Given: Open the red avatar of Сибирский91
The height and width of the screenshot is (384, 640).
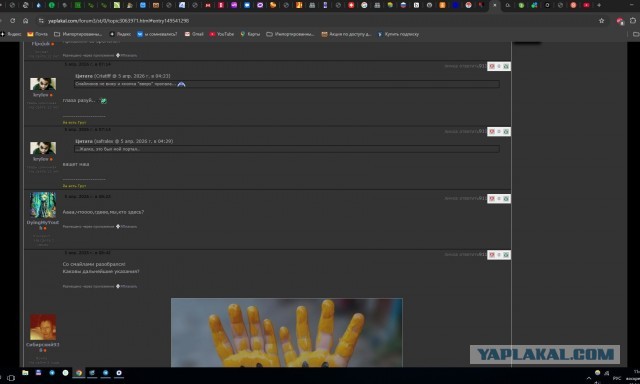Looking at the screenshot, I should [x=43, y=327].
